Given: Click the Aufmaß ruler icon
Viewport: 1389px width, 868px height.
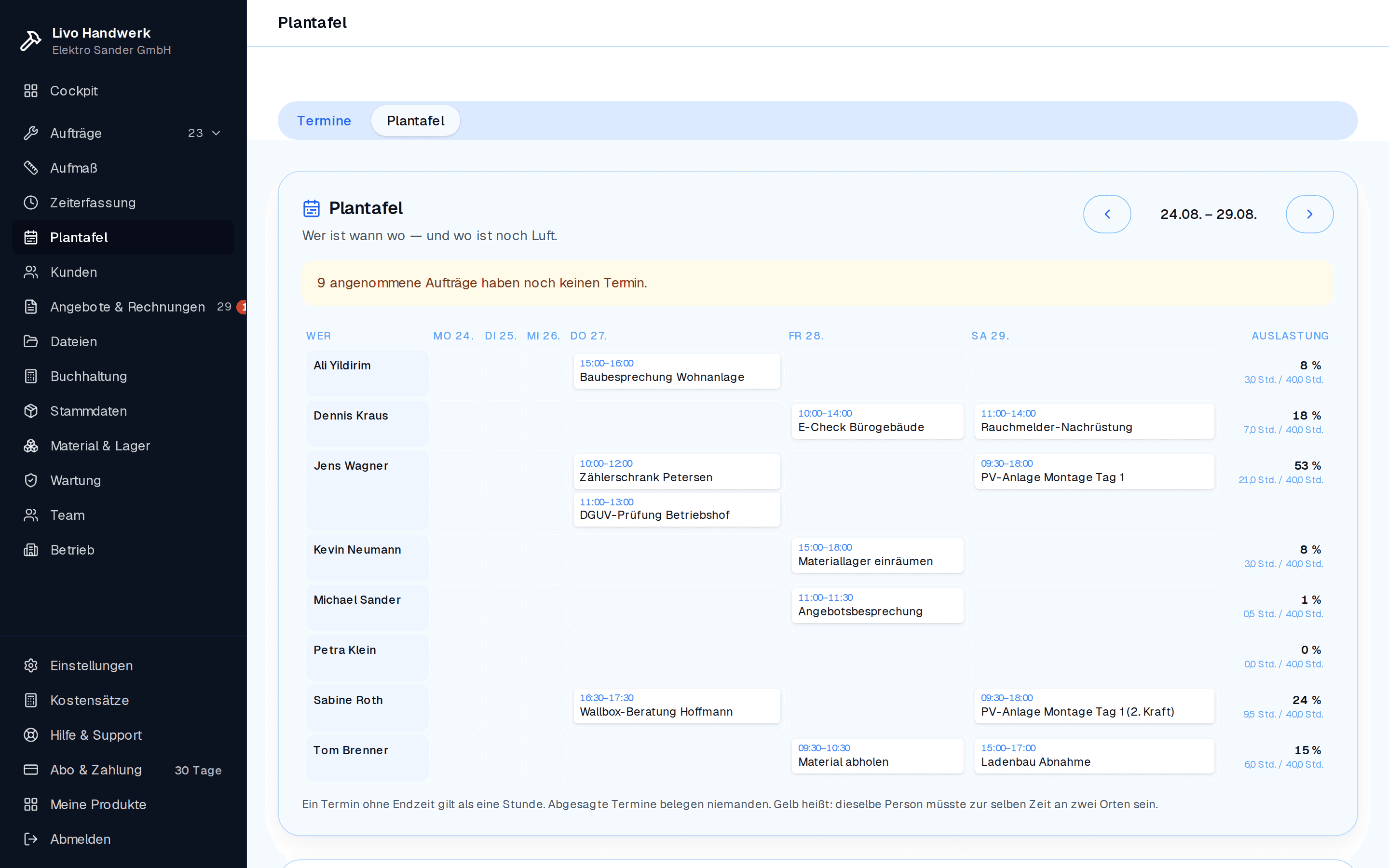Looking at the screenshot, I should click(x=31, y=168).
